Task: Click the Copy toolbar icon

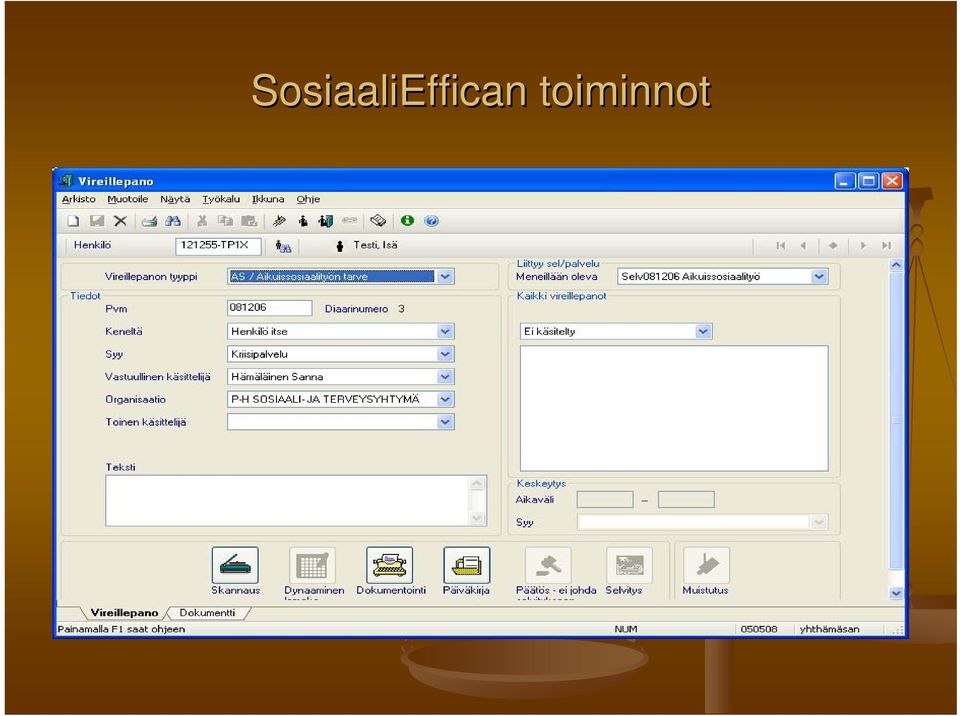Action: (225, 221)
